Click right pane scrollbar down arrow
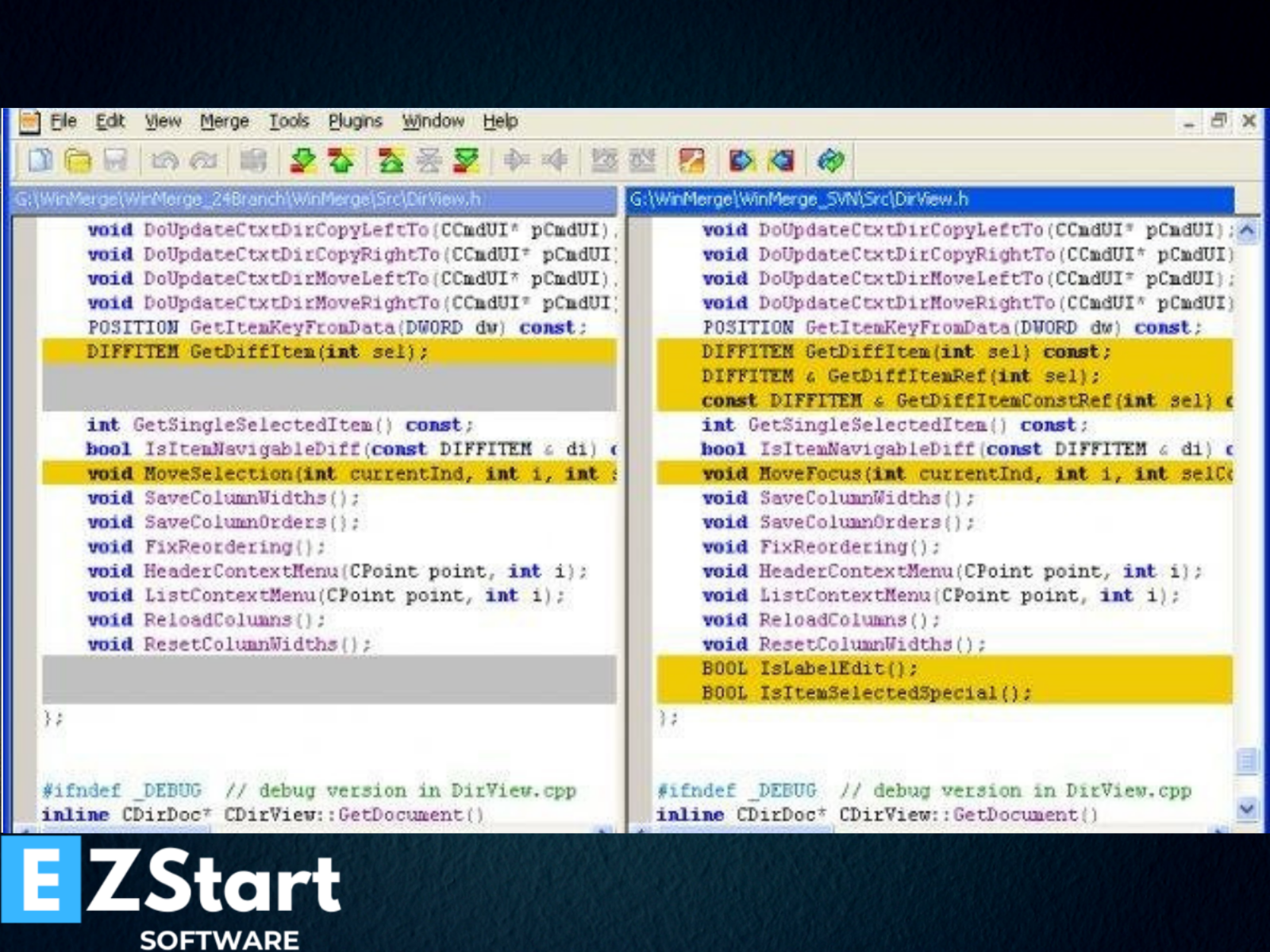This screenshot has height=952, width=1270. [x=1247, y=809]
